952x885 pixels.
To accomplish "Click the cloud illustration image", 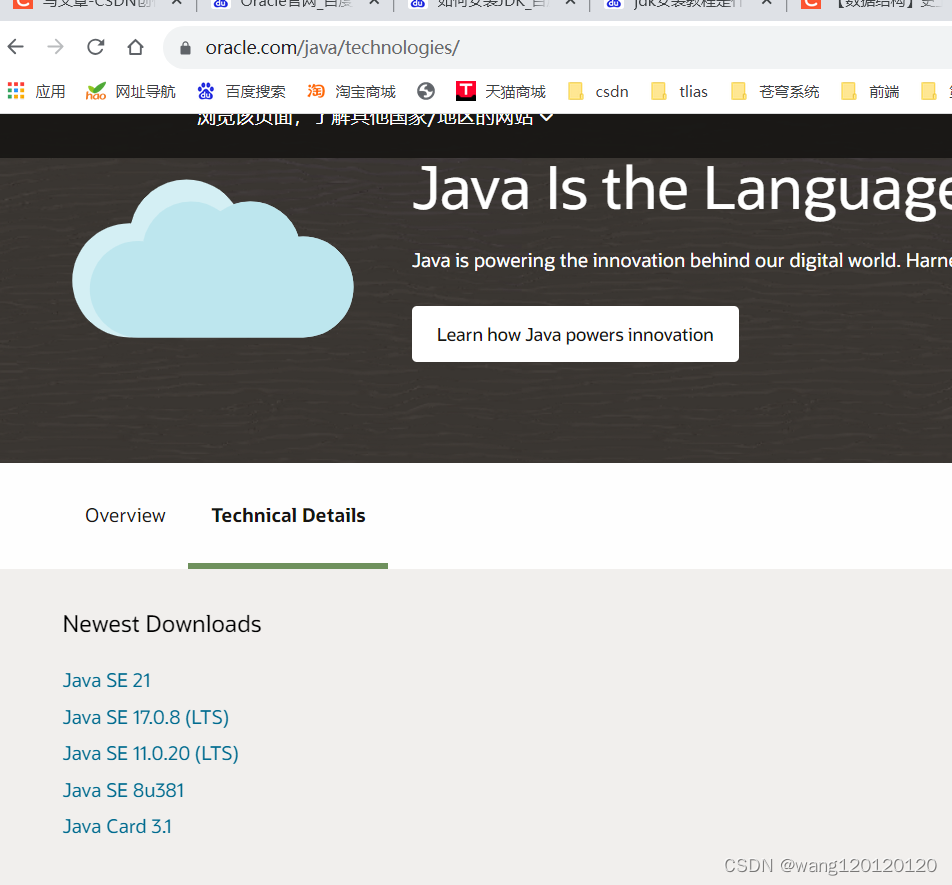I will tap(212, 259).
